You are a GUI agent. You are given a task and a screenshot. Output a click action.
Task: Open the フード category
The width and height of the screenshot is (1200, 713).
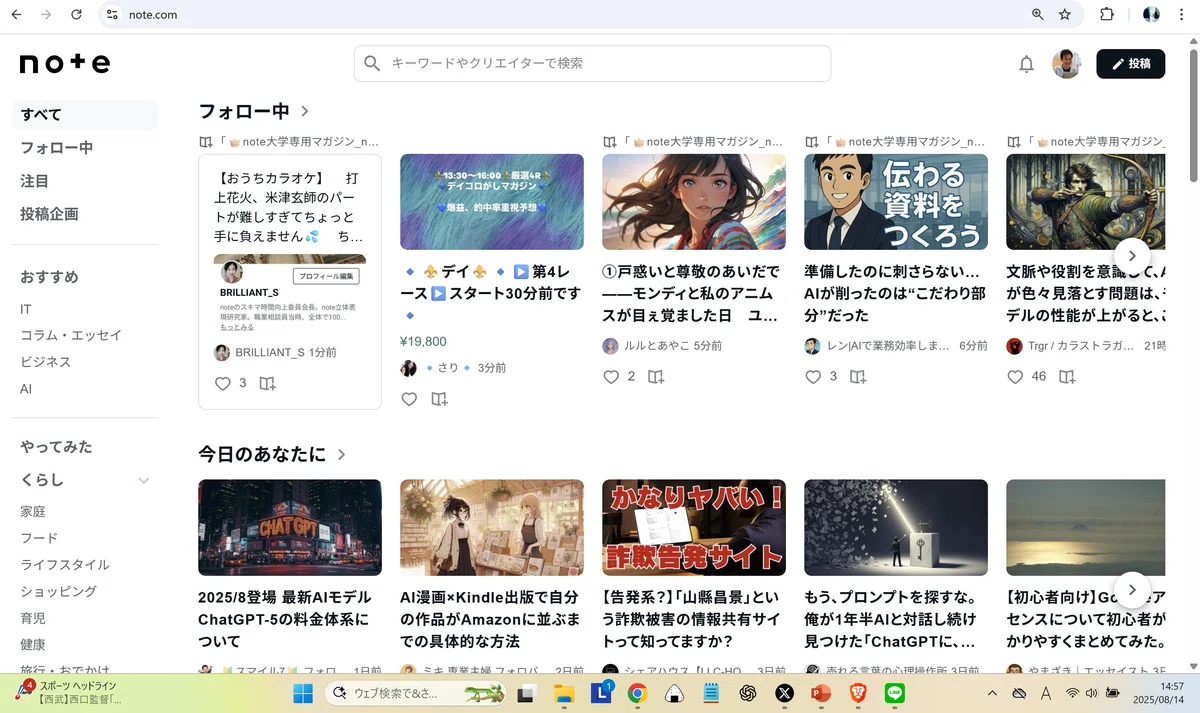(39, 538)
